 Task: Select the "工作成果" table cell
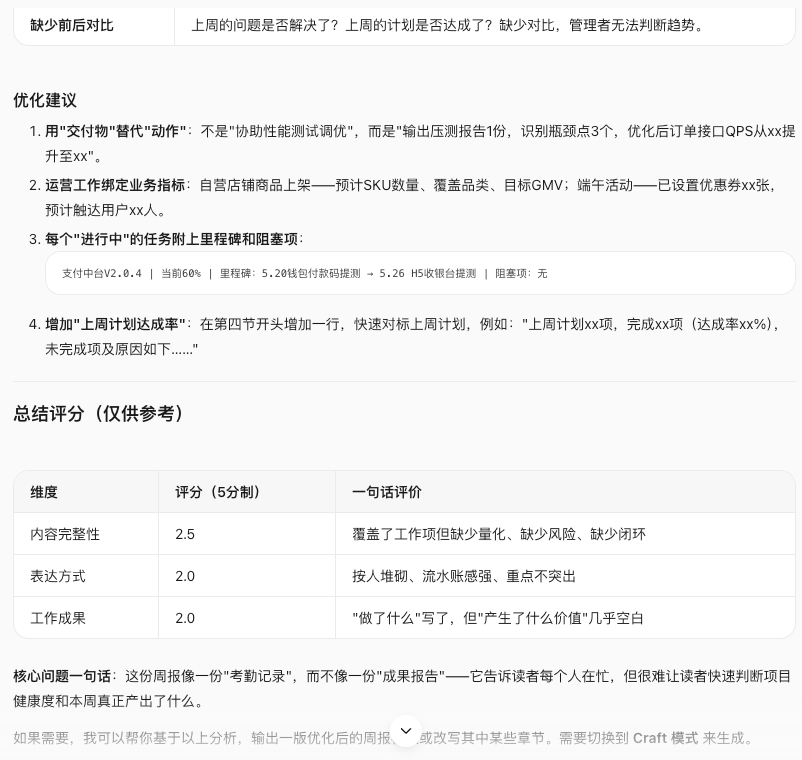pos(86,618)
